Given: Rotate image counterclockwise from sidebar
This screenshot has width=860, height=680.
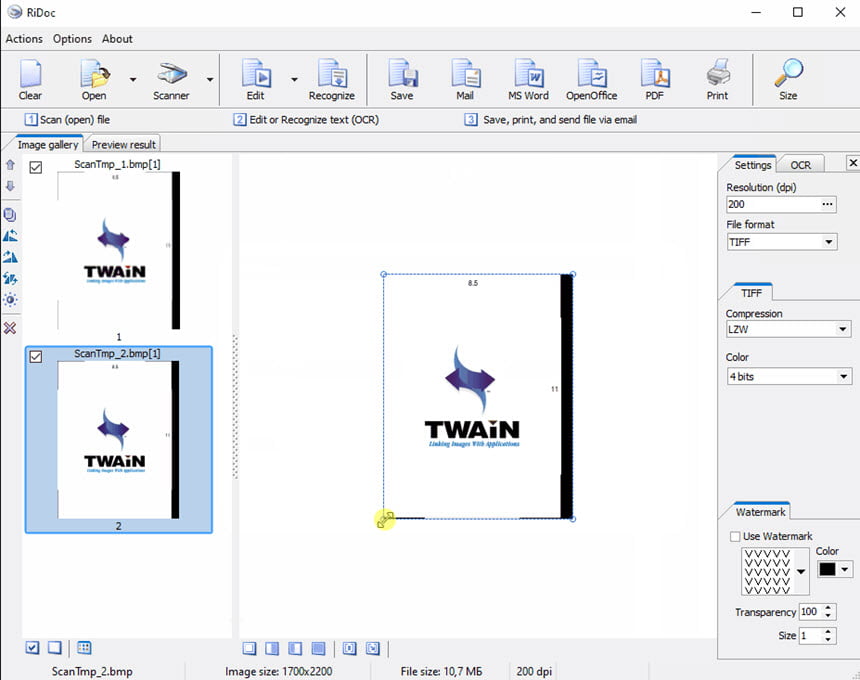Looking at the screenshot, I should click(10, 236).
